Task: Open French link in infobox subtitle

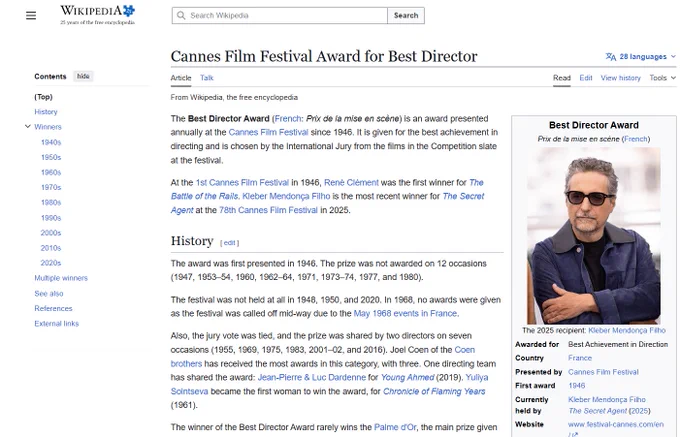Action: tap(636, 139)
